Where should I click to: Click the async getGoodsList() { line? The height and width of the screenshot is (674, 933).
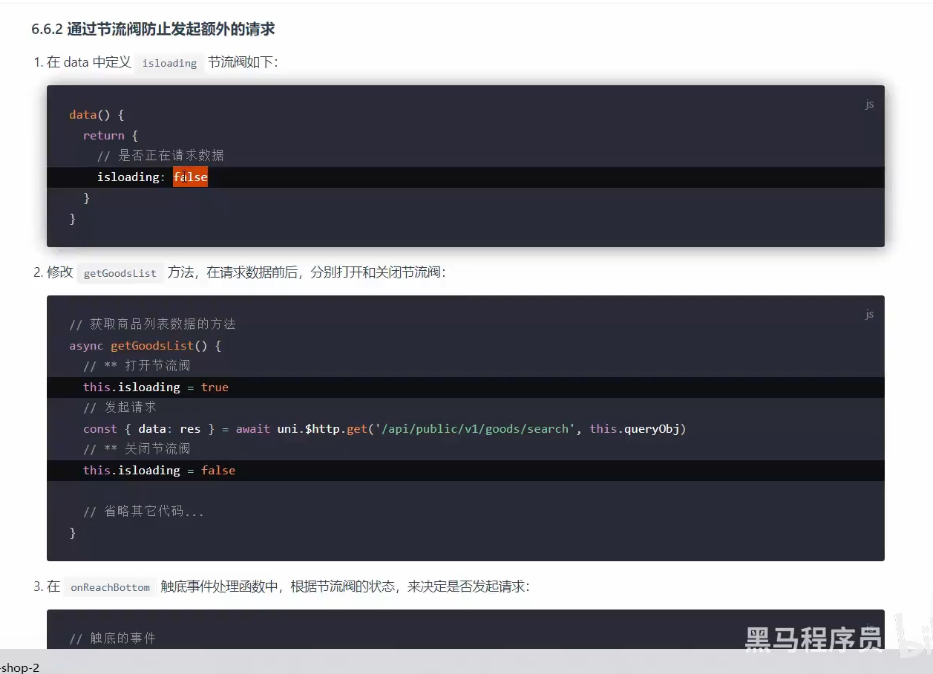point(145,346)
